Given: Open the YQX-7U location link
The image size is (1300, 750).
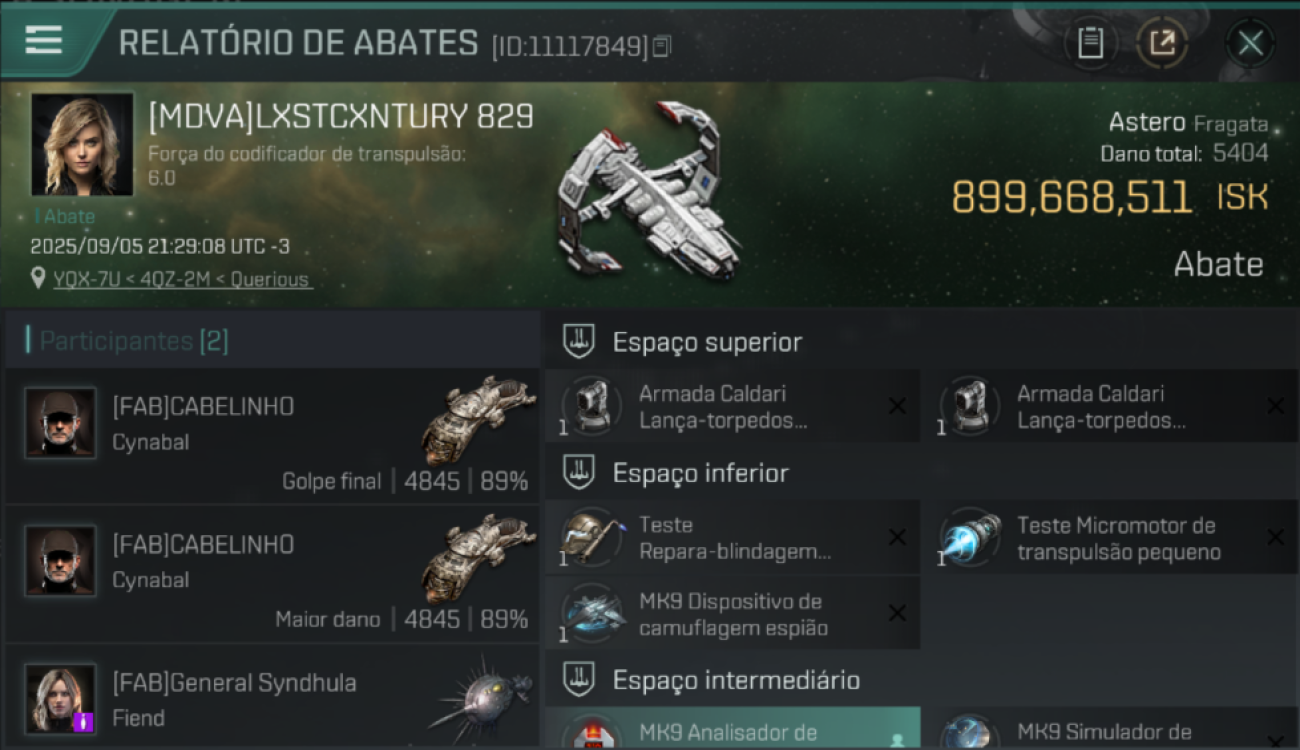Looking at the screenshot, I should pyautogui.click(x=182, y=279).
